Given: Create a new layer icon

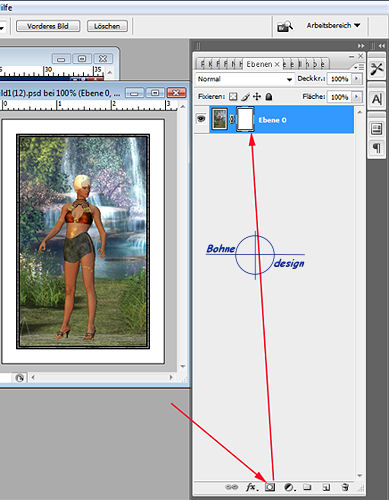Looking at the screenshot, I should point(326,487).
